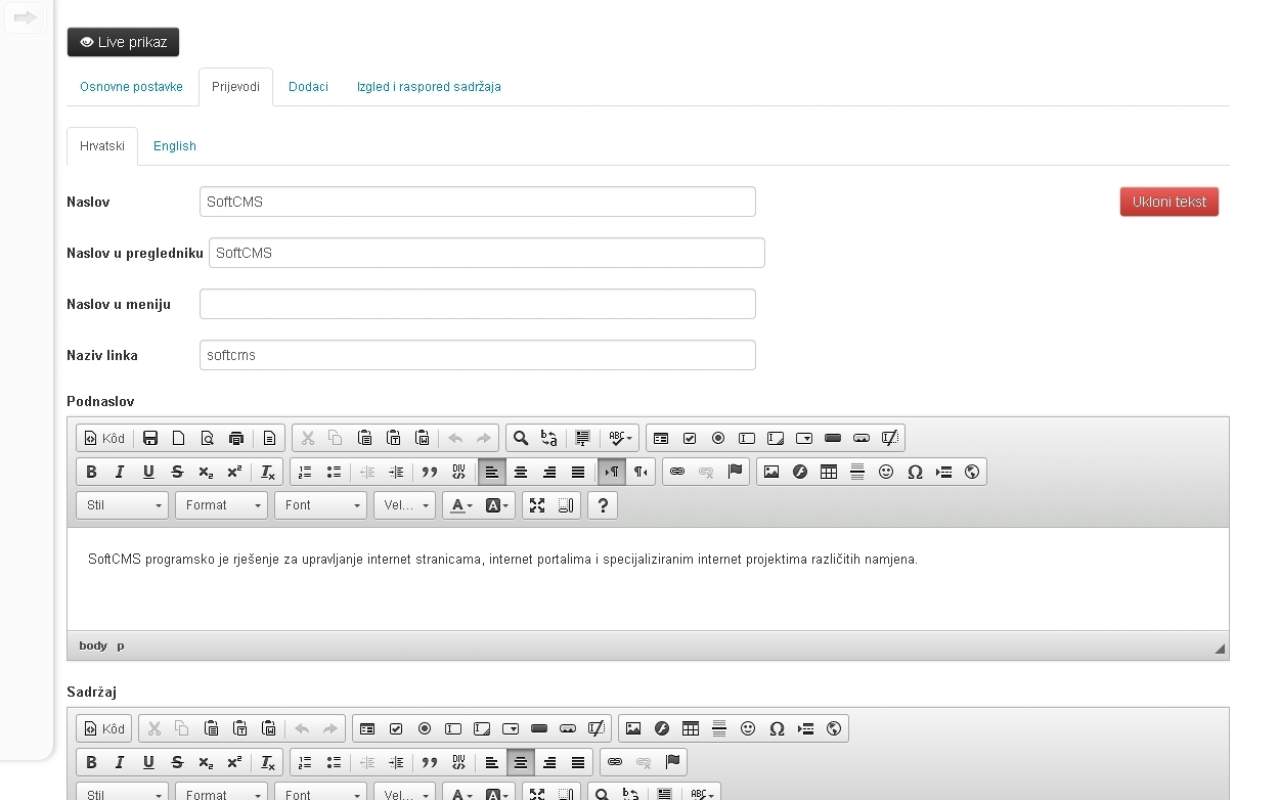Toggle Italic in Podnaslov editor
Viewport: 1280px width, 800px height.
120,472
